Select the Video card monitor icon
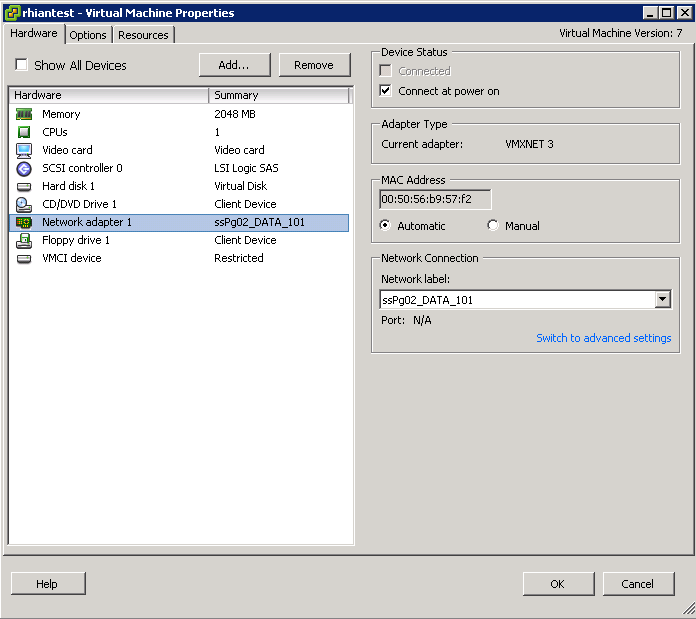The width and height of the screenshot is (696, 619). pos(24,150)
